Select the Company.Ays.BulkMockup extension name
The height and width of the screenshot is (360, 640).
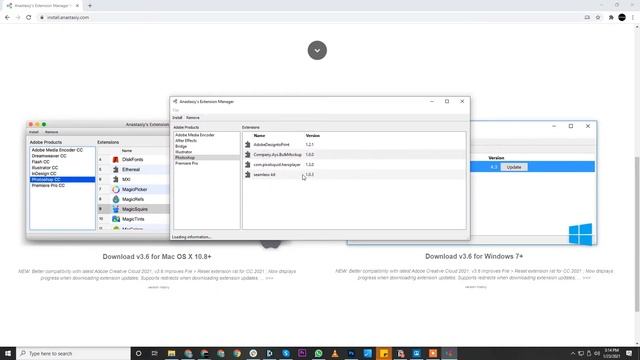click(x=277, y=155)
